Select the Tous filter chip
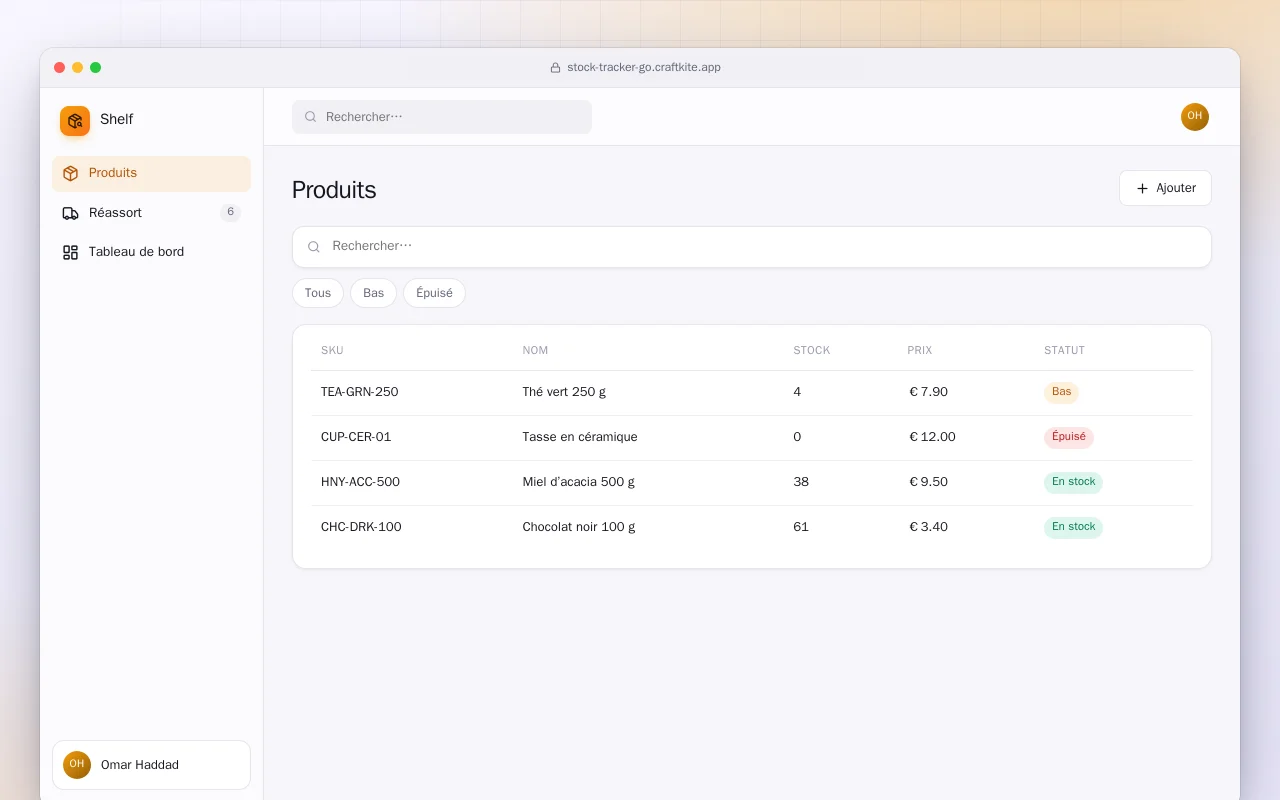Screen dimensions: 1280x800 pos(318,293)
